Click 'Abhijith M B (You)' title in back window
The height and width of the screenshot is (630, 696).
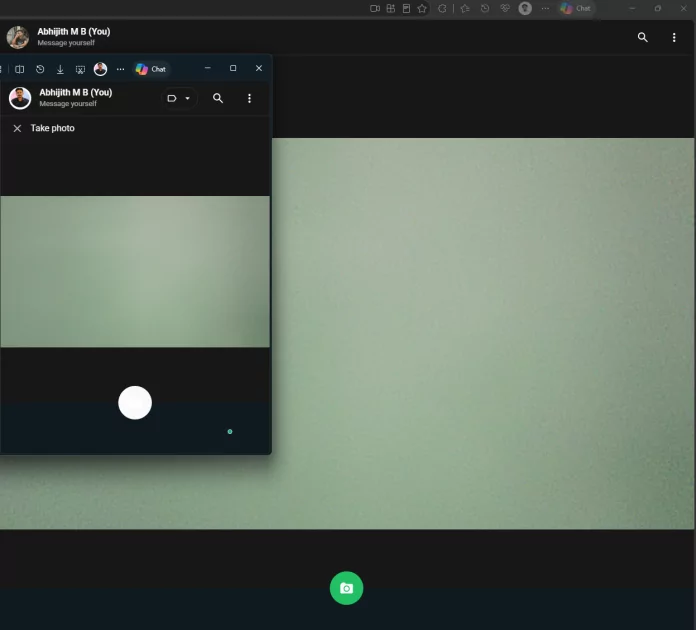click(x=74, y=32)
